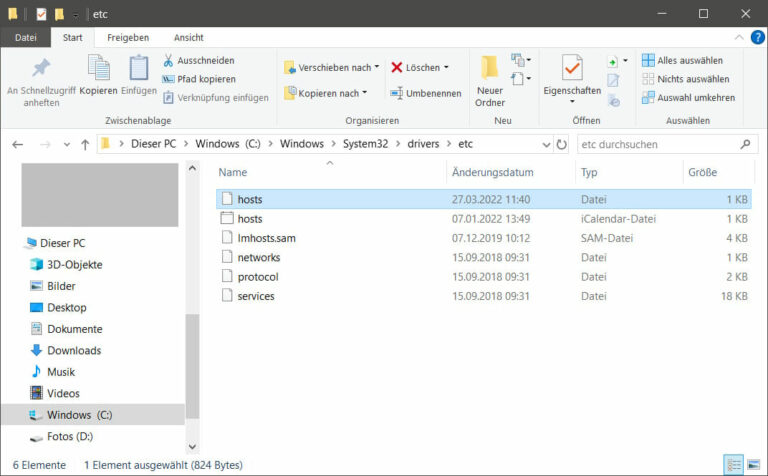This screenshot has height=476, width=768.
Task: Switch to the Start ribbon tab
Action: [x=72, y=37]
